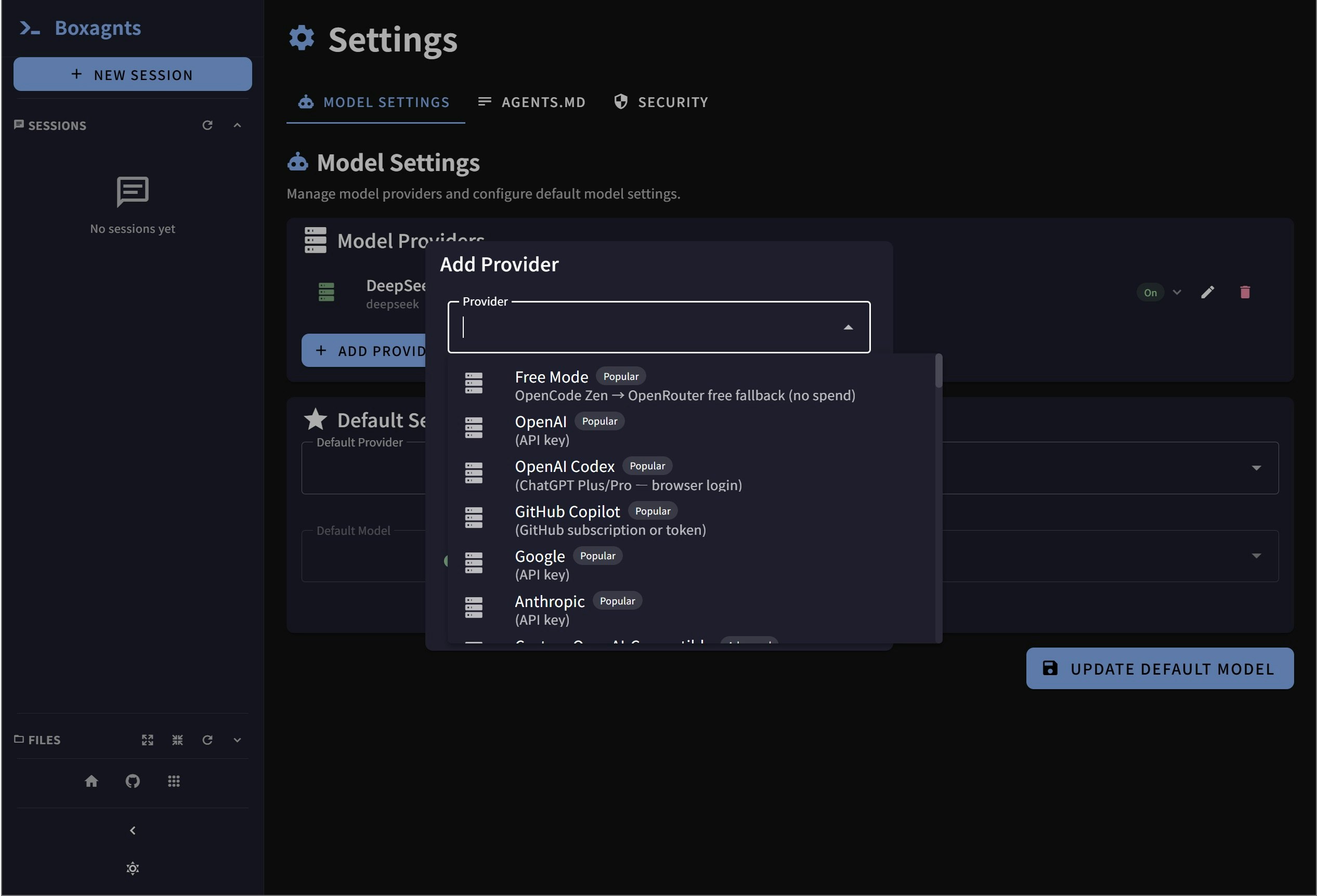Open Default Provider dropdown arrow
Image resolution: width=1317 pixels, height=896 pixels.
click(1256, 468)
